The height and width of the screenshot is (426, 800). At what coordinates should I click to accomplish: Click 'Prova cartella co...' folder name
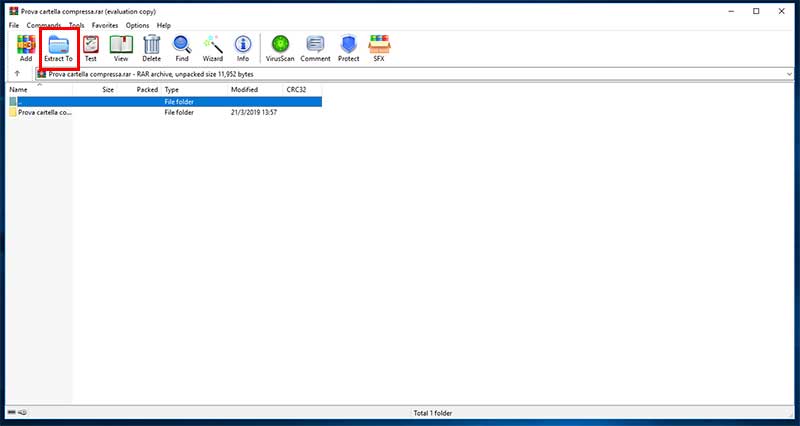click(x=45, y=112)
